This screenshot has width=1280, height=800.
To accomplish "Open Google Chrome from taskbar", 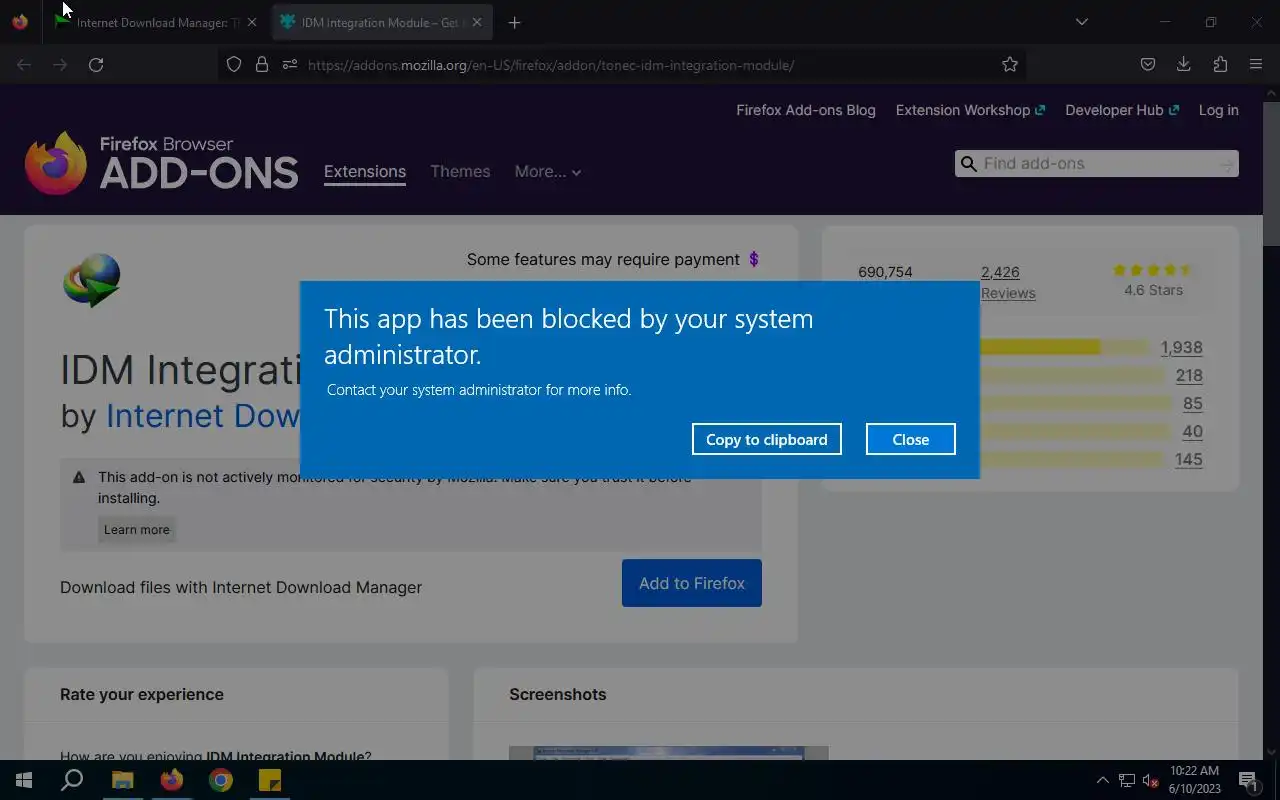I will pos(221,780).
